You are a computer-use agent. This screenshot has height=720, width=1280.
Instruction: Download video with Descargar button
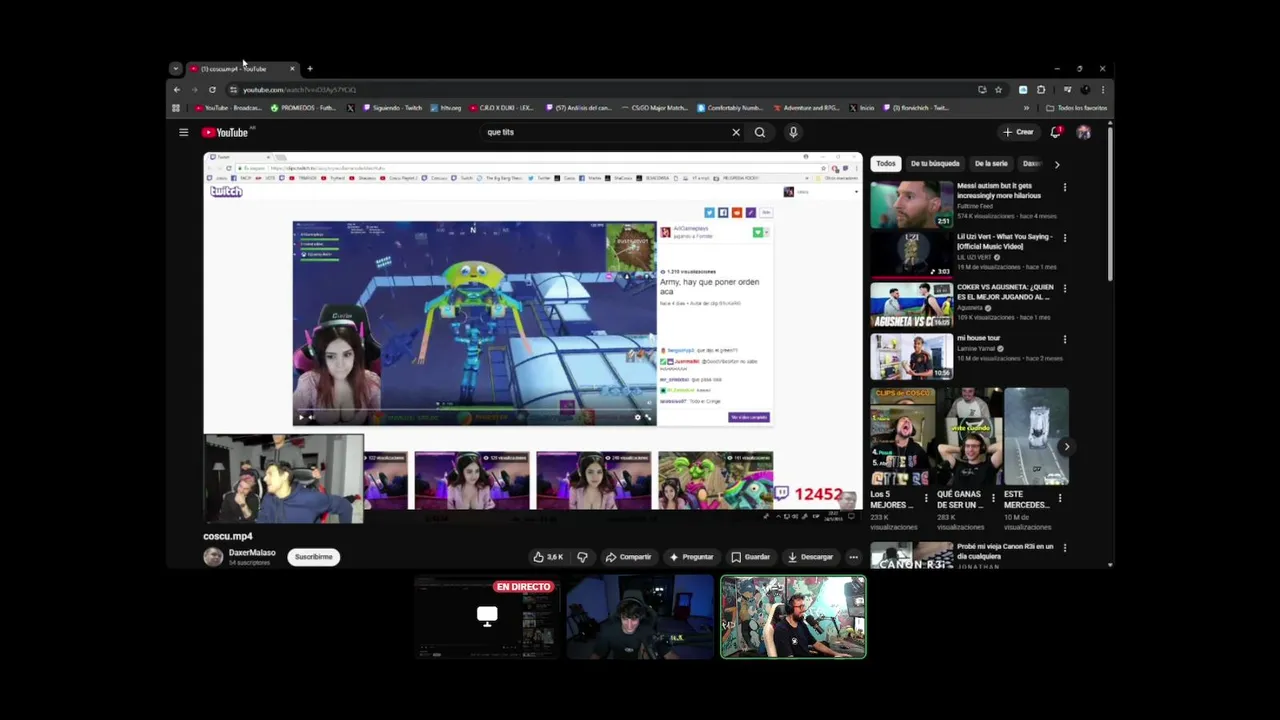(x=810, y=557)
